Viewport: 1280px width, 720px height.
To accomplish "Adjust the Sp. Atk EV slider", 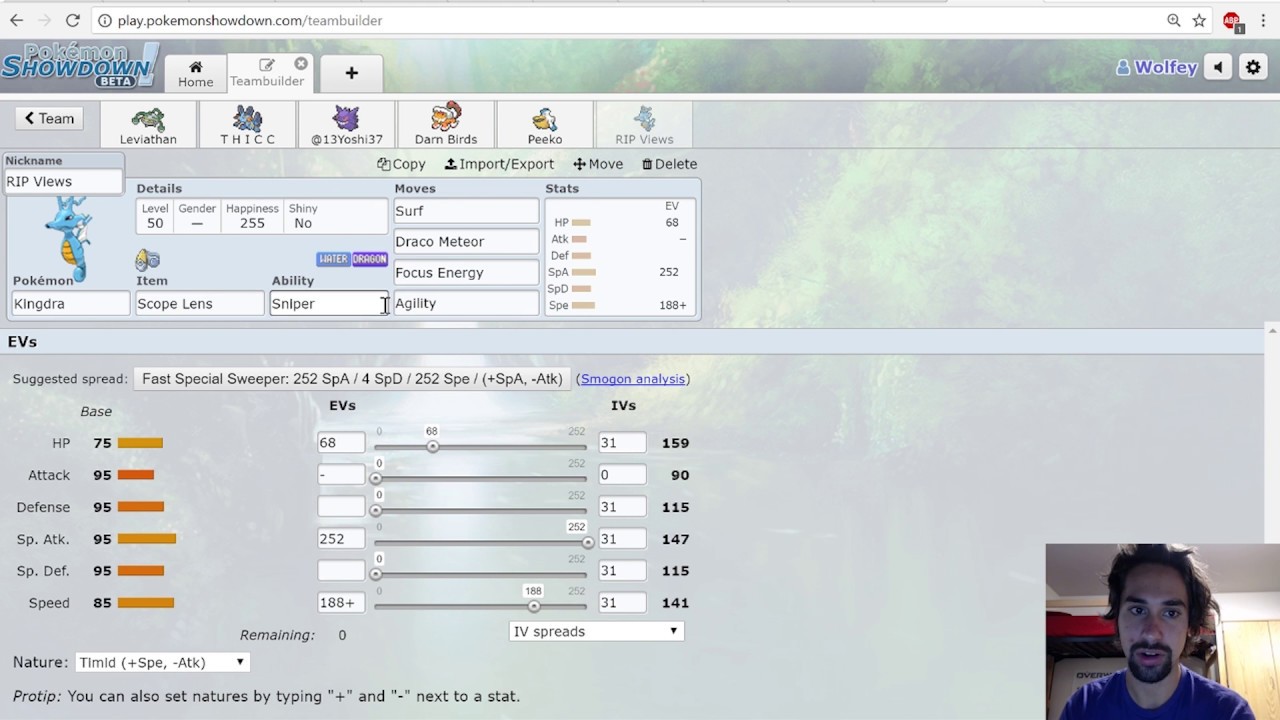I will coord(480,542).
